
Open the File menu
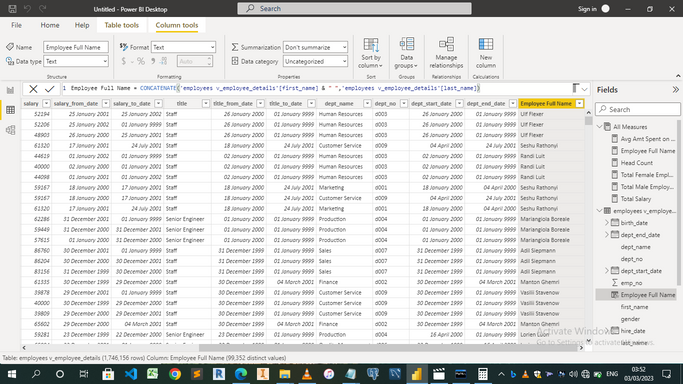pos(17,25)
